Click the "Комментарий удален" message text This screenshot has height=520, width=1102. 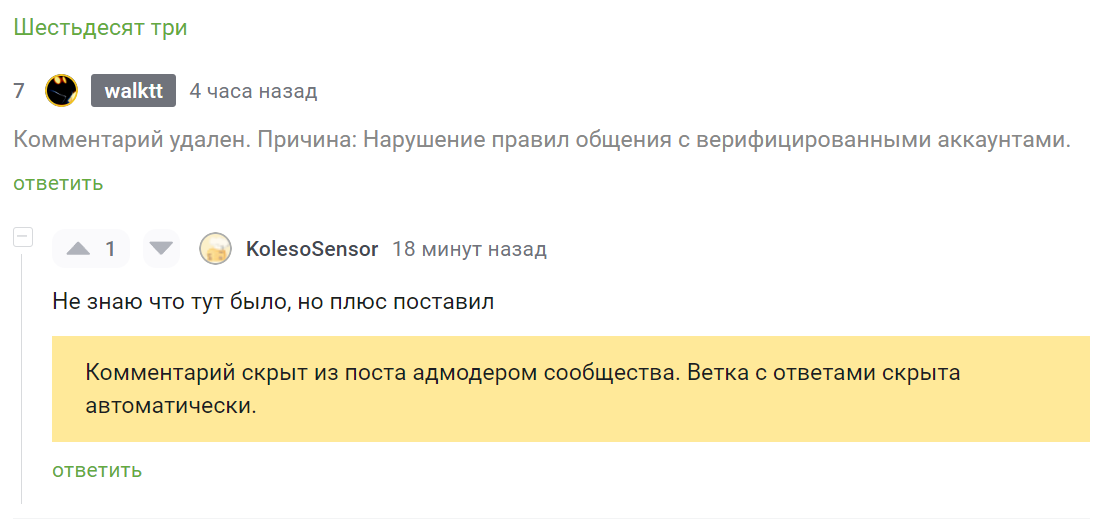click(130, 140)
